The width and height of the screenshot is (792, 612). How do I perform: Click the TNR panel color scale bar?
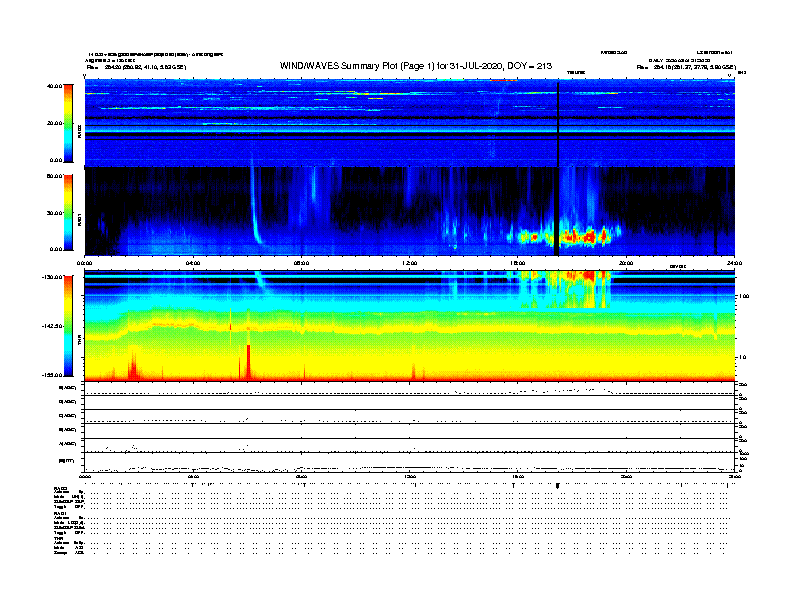coord(68,326)
